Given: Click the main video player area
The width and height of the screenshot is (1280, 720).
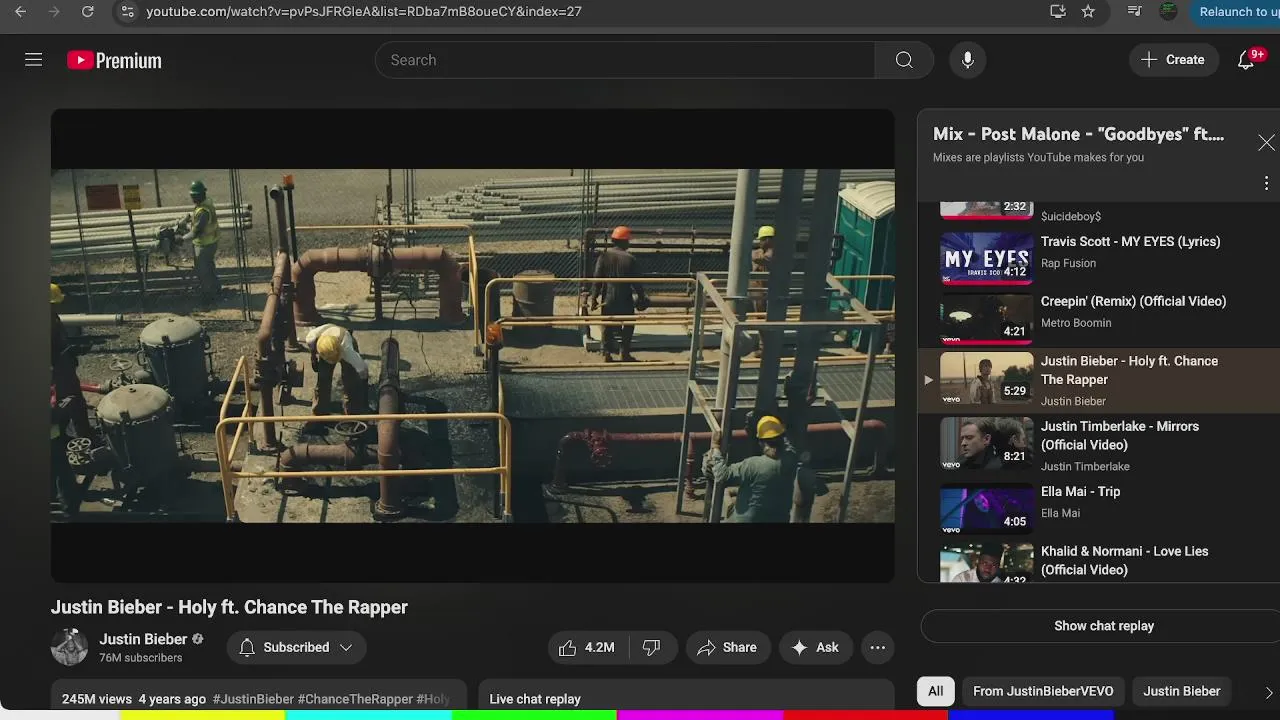Looking at the screenshot, I should coord(473,345).
